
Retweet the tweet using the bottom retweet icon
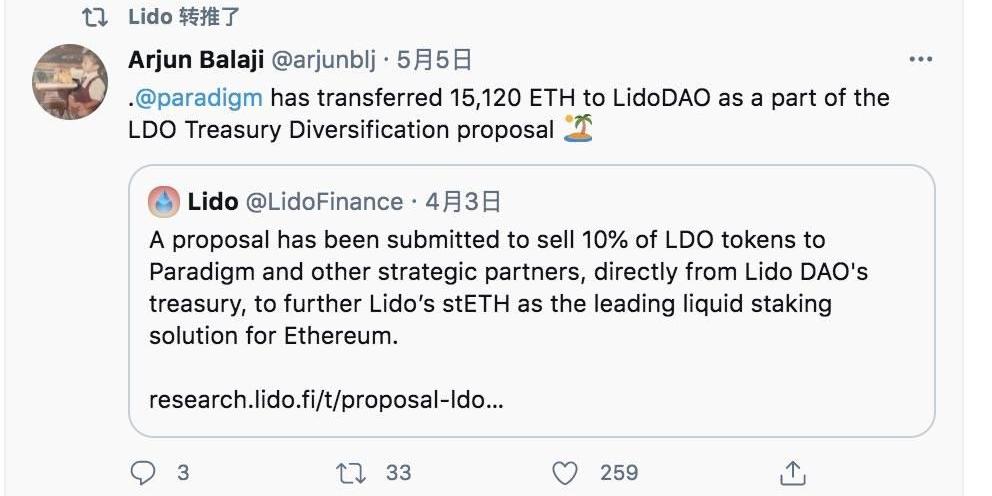tap(351, 472)
